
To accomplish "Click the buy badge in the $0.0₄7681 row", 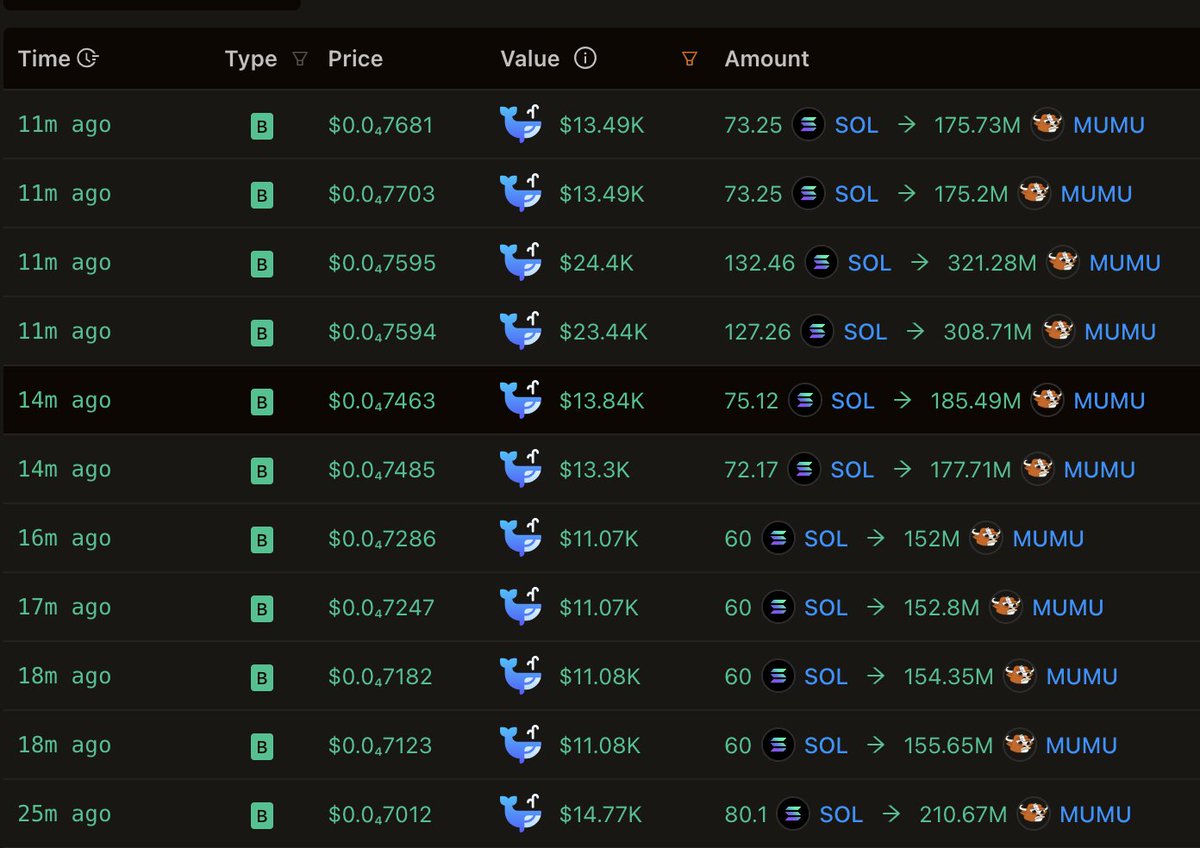I will tap(262, 126).
